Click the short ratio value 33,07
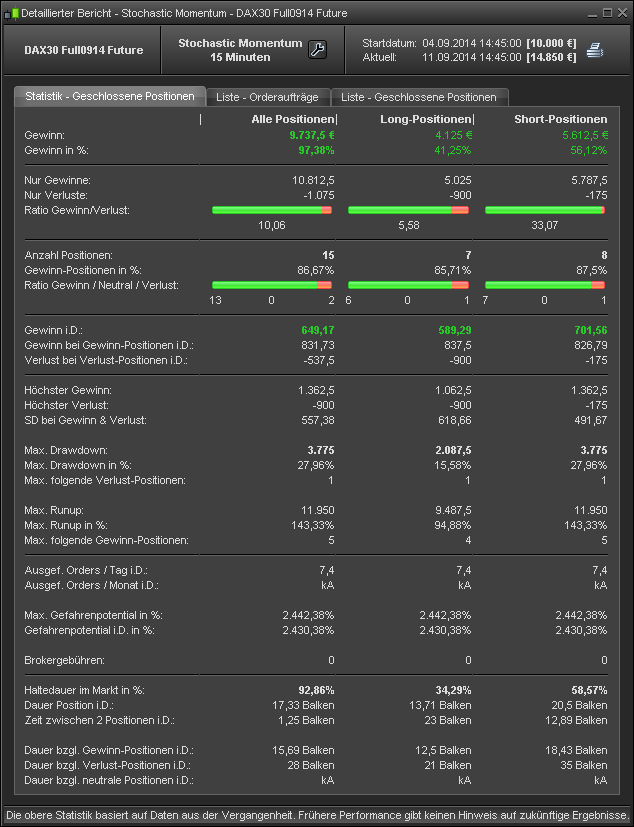Viewport: 634px width, 827px height. pyautogui.click(x=544, y=225)
